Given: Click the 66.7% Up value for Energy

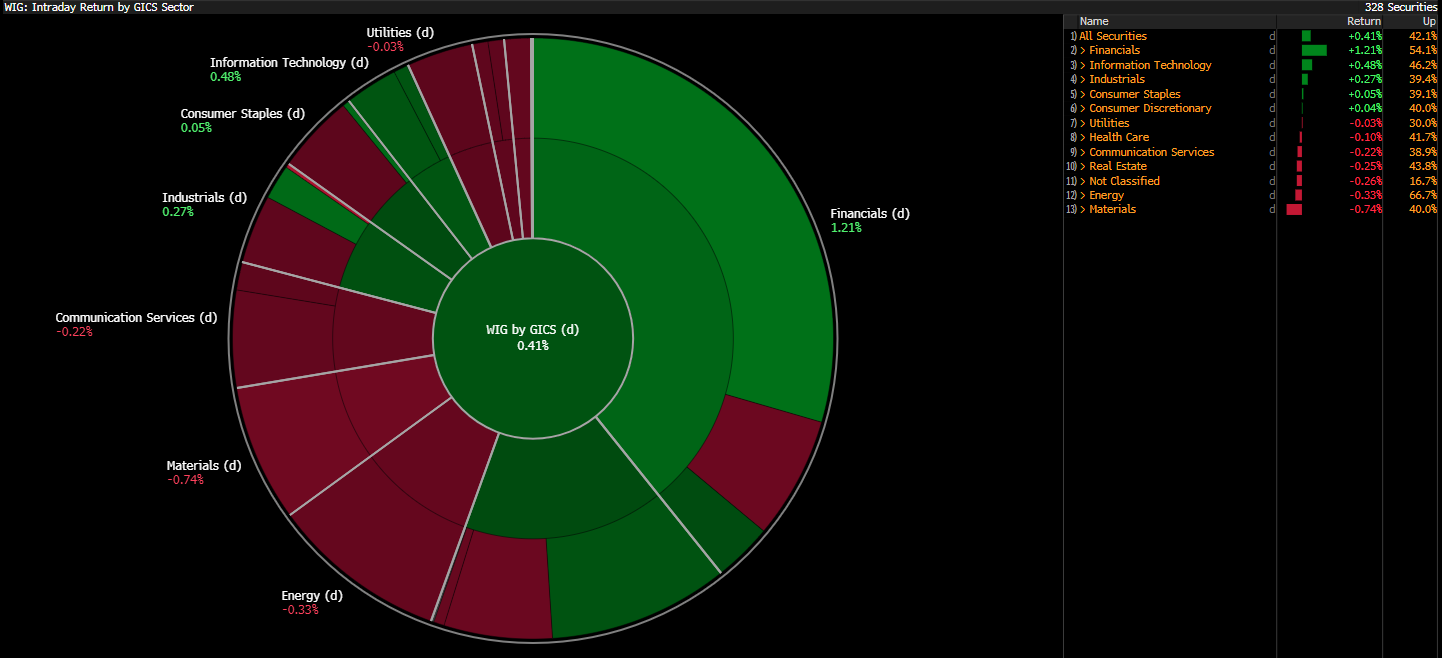Looking at the screenshot, I should [x=1422, y=195].
